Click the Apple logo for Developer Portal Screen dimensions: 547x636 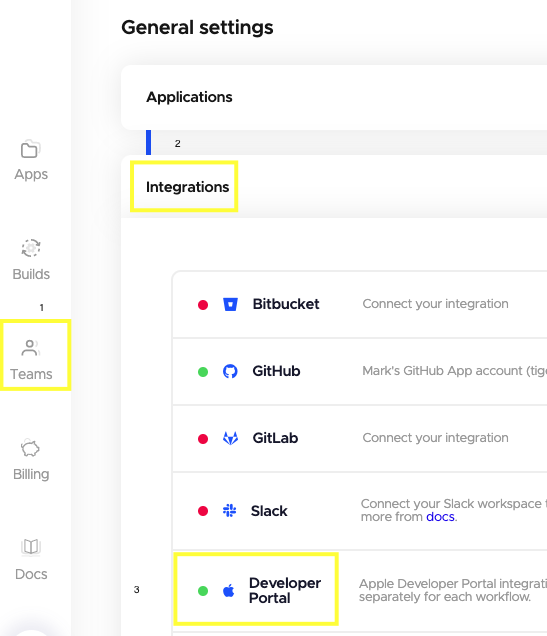(229, 591)
